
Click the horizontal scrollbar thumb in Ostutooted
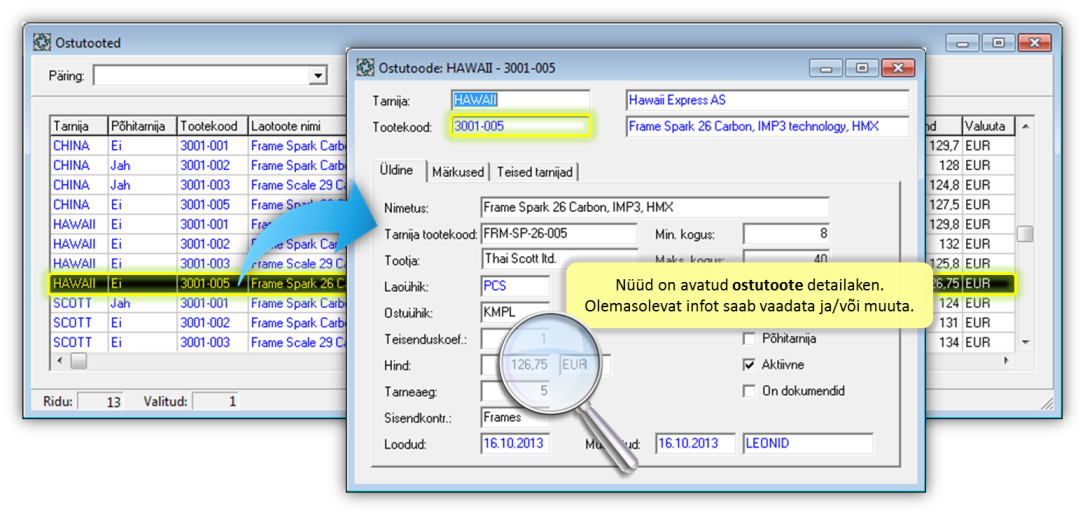click(78, 361)
